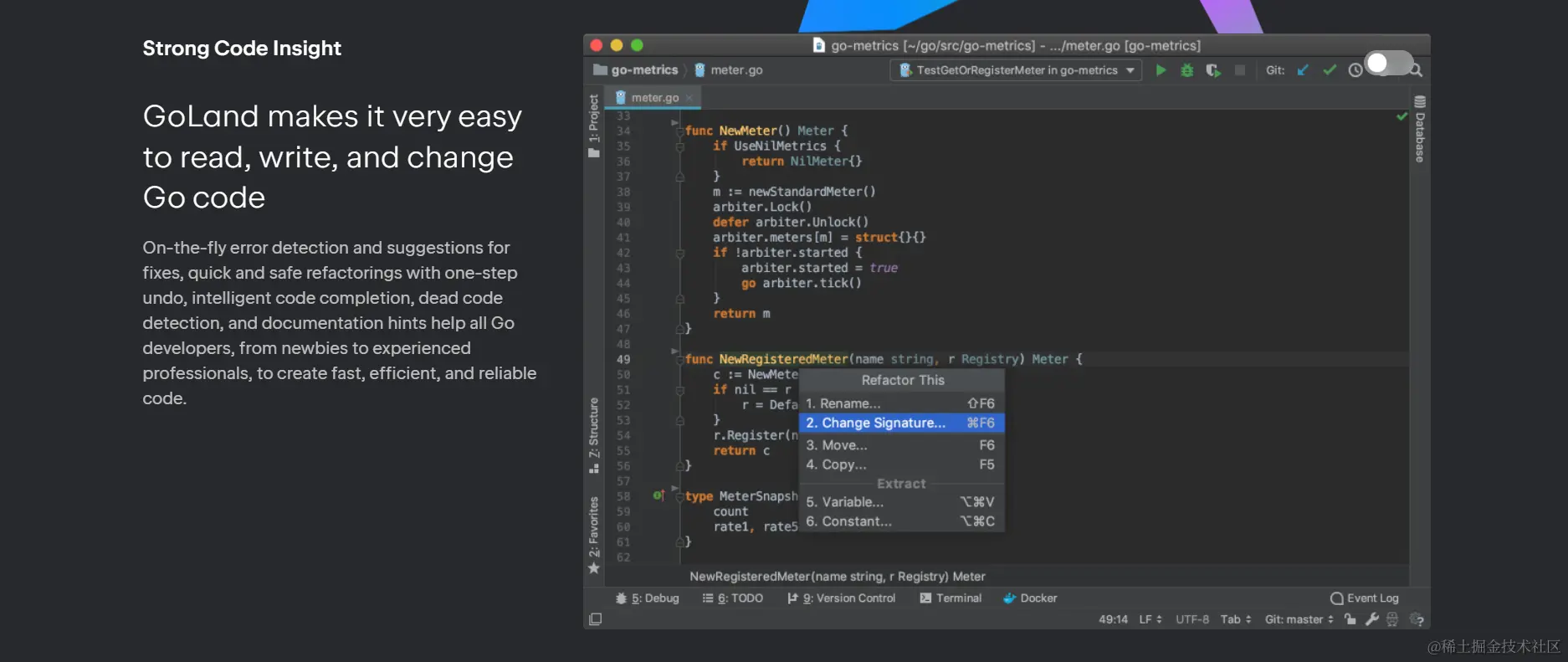This screenshot has width=1568, height=662.
Task: Toggle tool window bars via bottom-left icon
Action: click(595, 619)
